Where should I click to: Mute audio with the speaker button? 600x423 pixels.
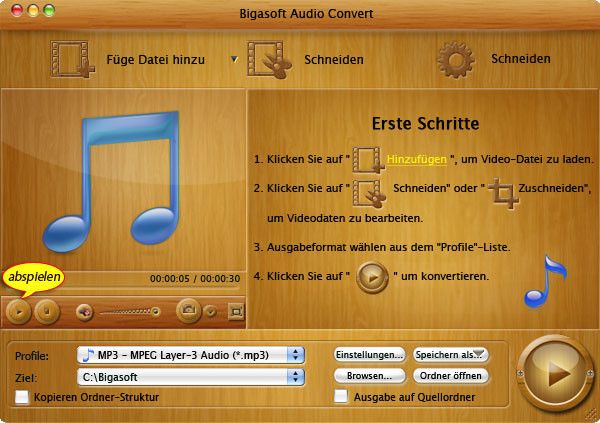click(x=85, y=312)
